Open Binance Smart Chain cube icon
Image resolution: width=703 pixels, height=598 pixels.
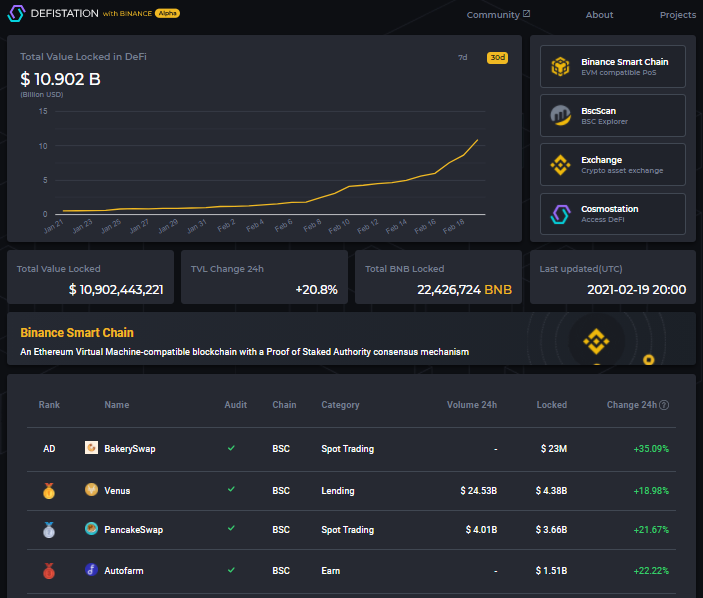(x=560, y=67)
